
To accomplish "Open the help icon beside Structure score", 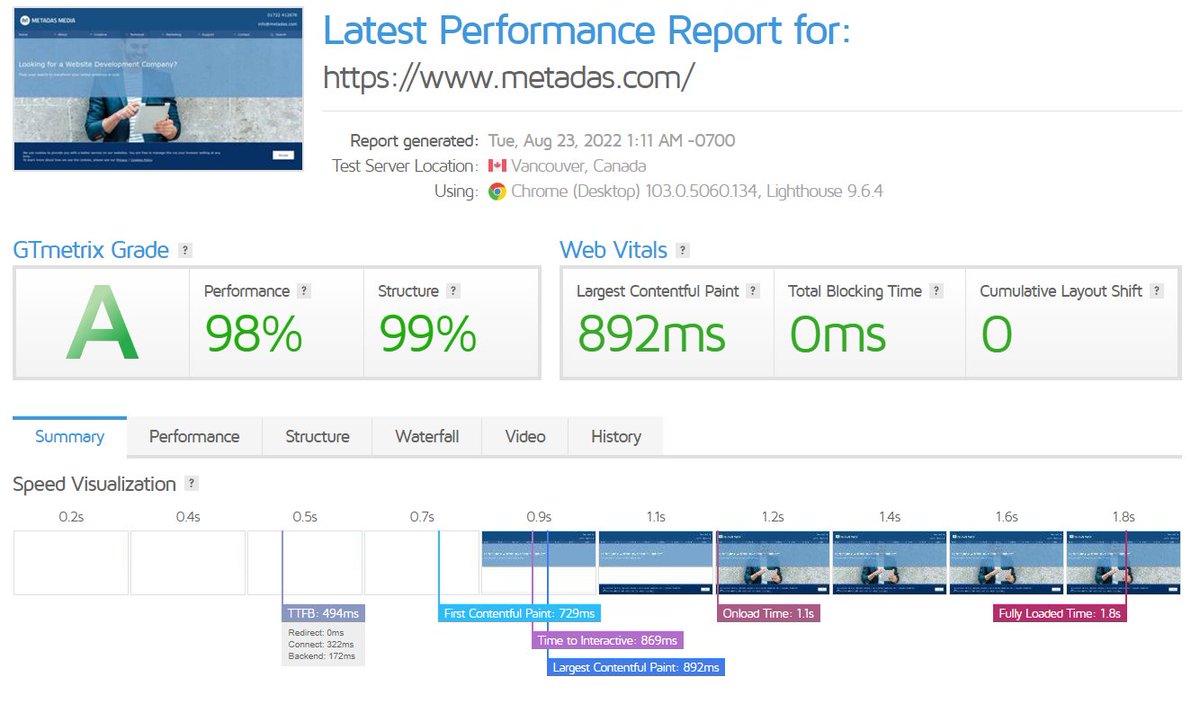I will [453, 291].
